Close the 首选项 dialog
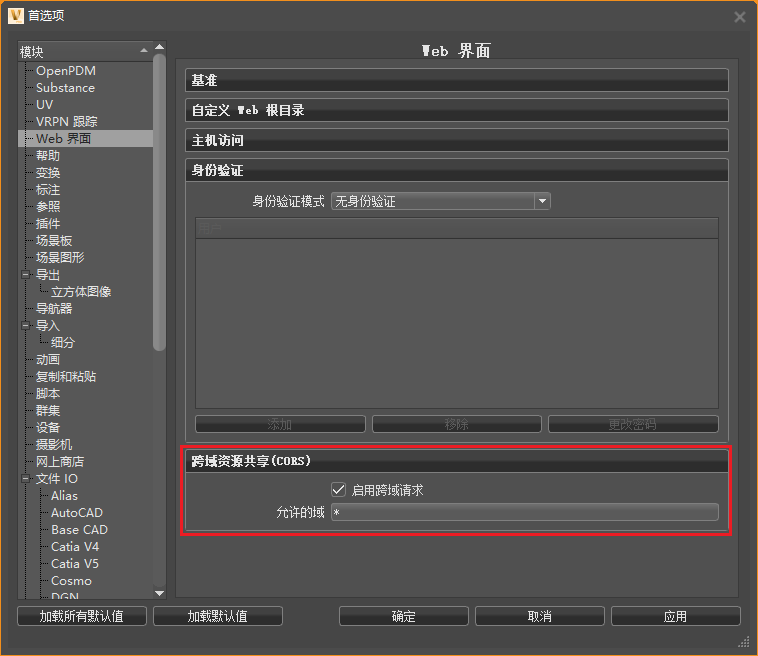The height and width of the screenshot is (656, 758). 740,17
